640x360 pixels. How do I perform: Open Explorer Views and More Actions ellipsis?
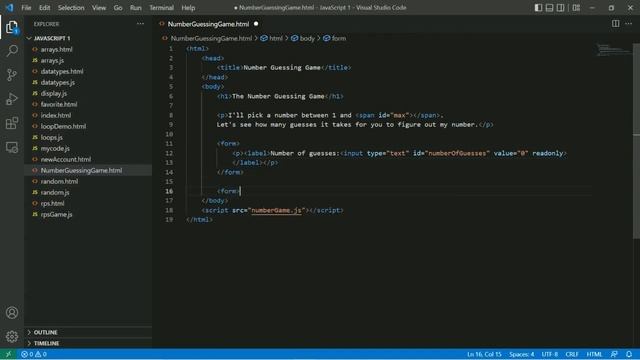pyautogui.click(x=140, y=24)
